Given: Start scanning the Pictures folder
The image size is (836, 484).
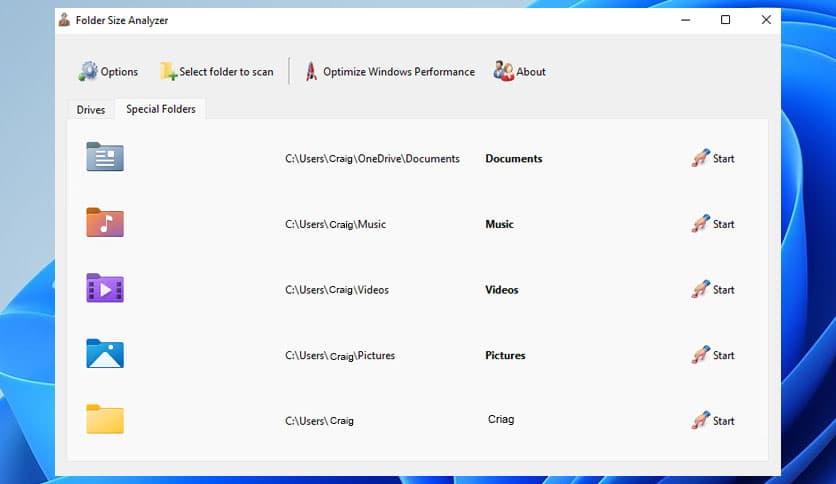Looking at the screenshot, I should [724, 355].
